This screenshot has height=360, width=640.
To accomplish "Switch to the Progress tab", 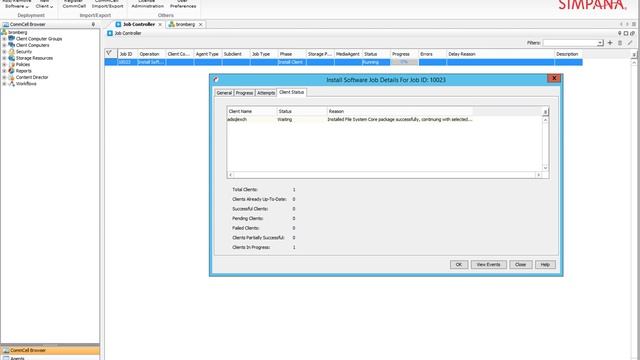I will tap(244, 93).
